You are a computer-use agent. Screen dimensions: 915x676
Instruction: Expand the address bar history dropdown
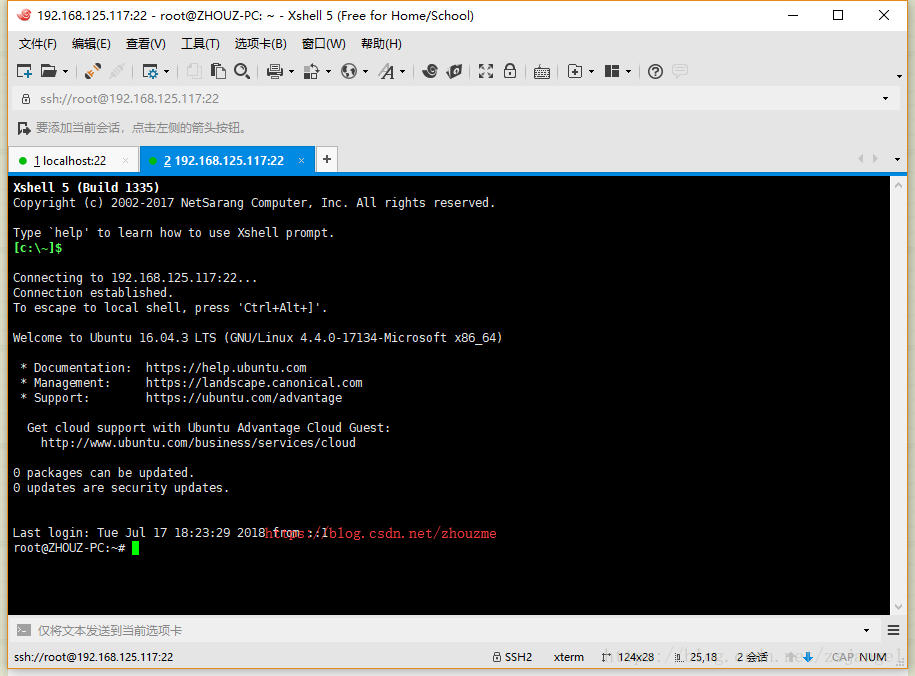point(885,99)
